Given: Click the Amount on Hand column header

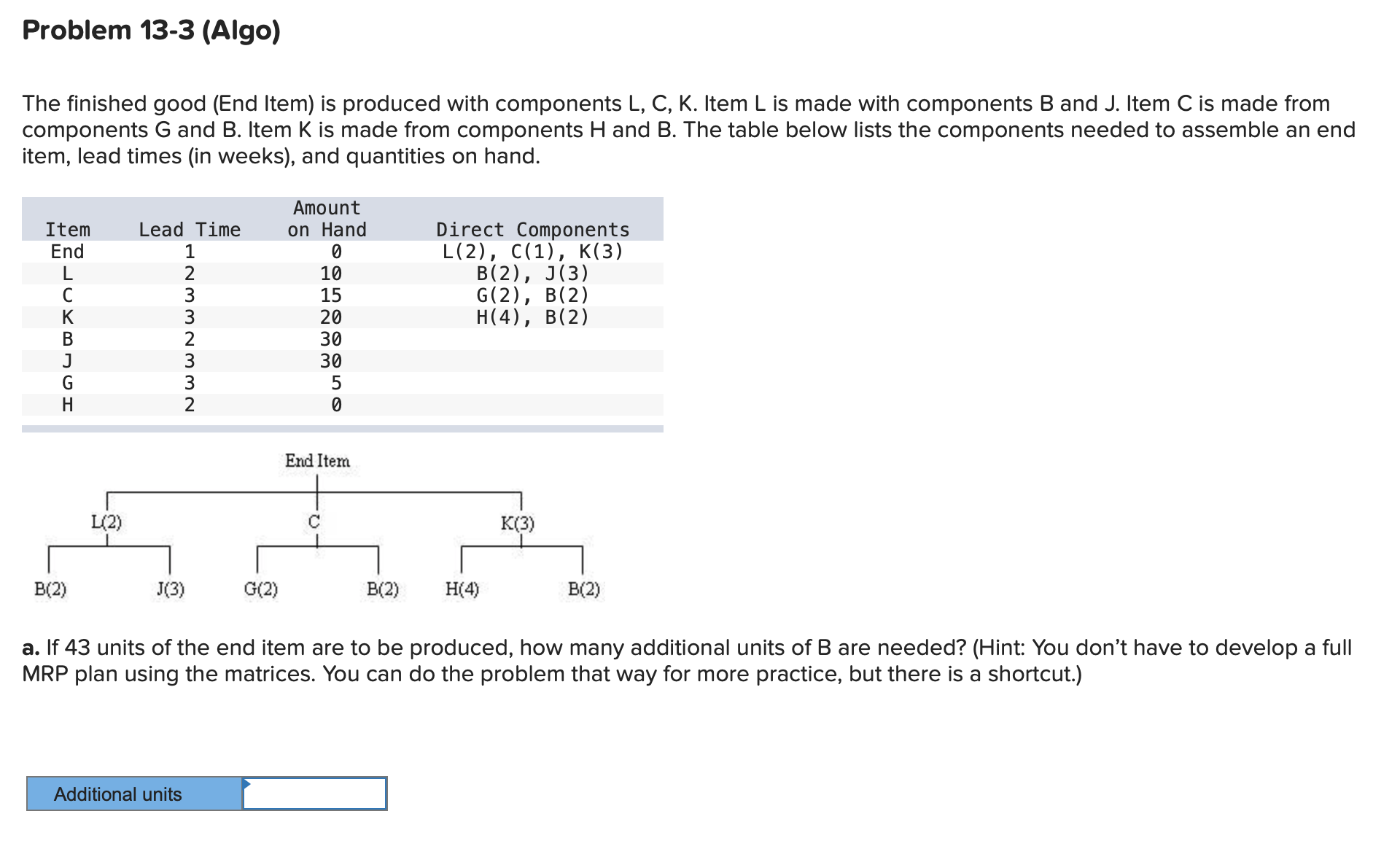Looking at the screenshot, I should click(x=327, y=219).
